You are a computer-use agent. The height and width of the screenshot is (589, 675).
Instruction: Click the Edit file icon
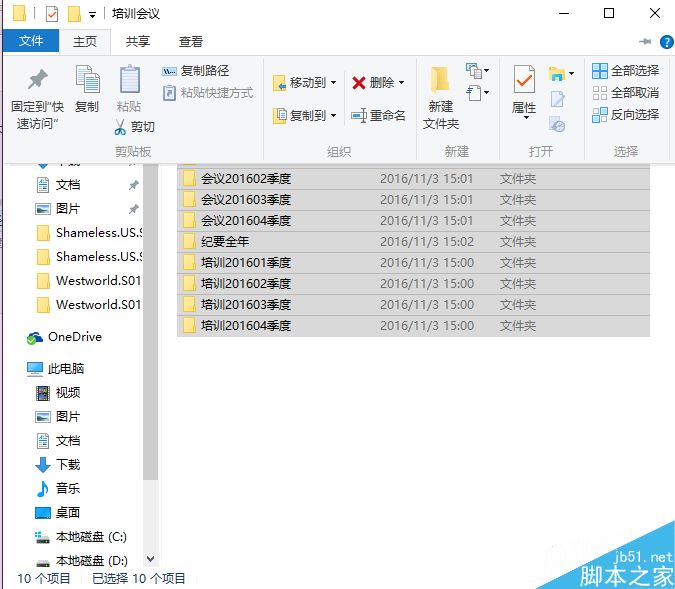(557, 99)
